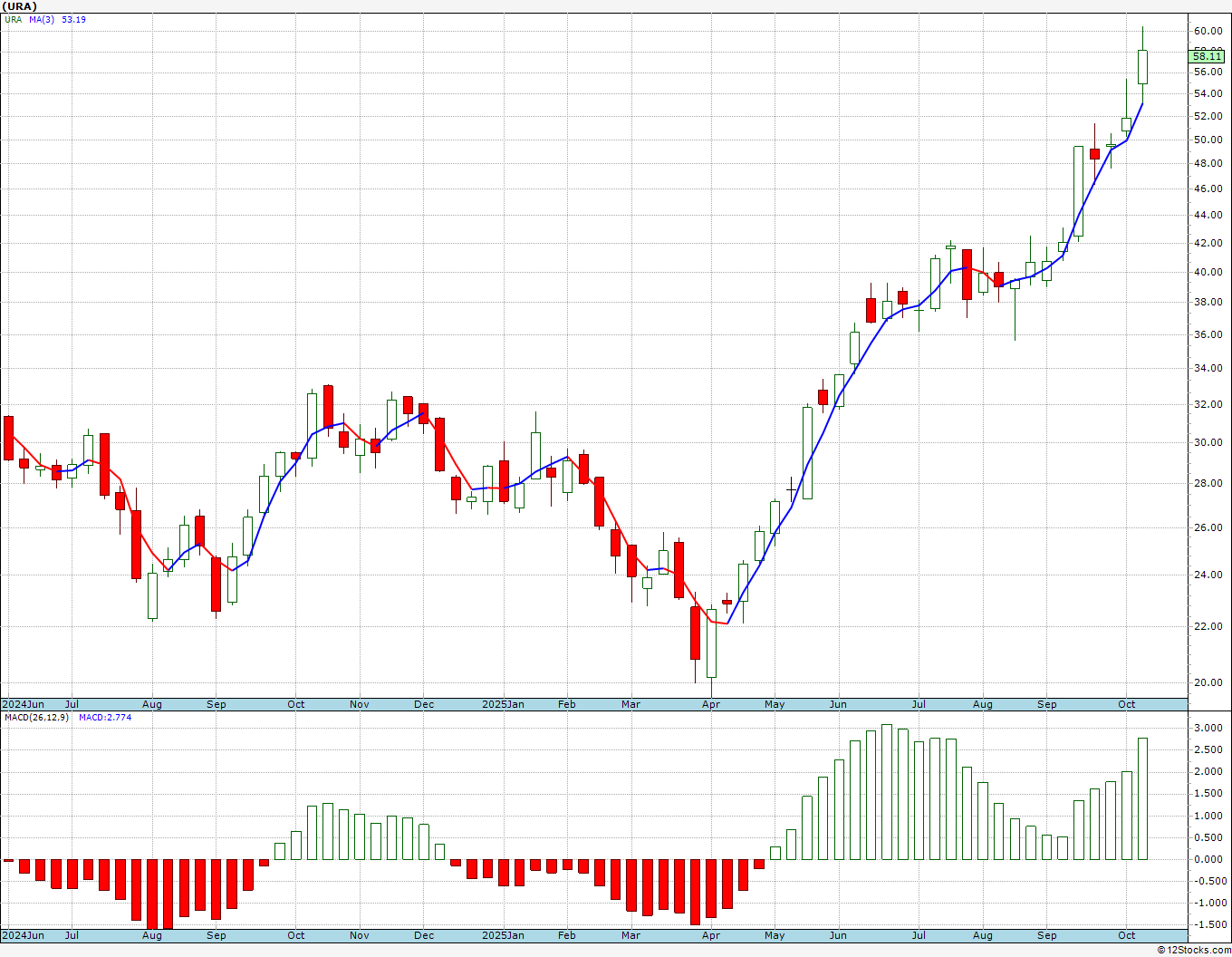Click the green 58.11 current price tag

pyautogui.click(x=1208, y=56)
